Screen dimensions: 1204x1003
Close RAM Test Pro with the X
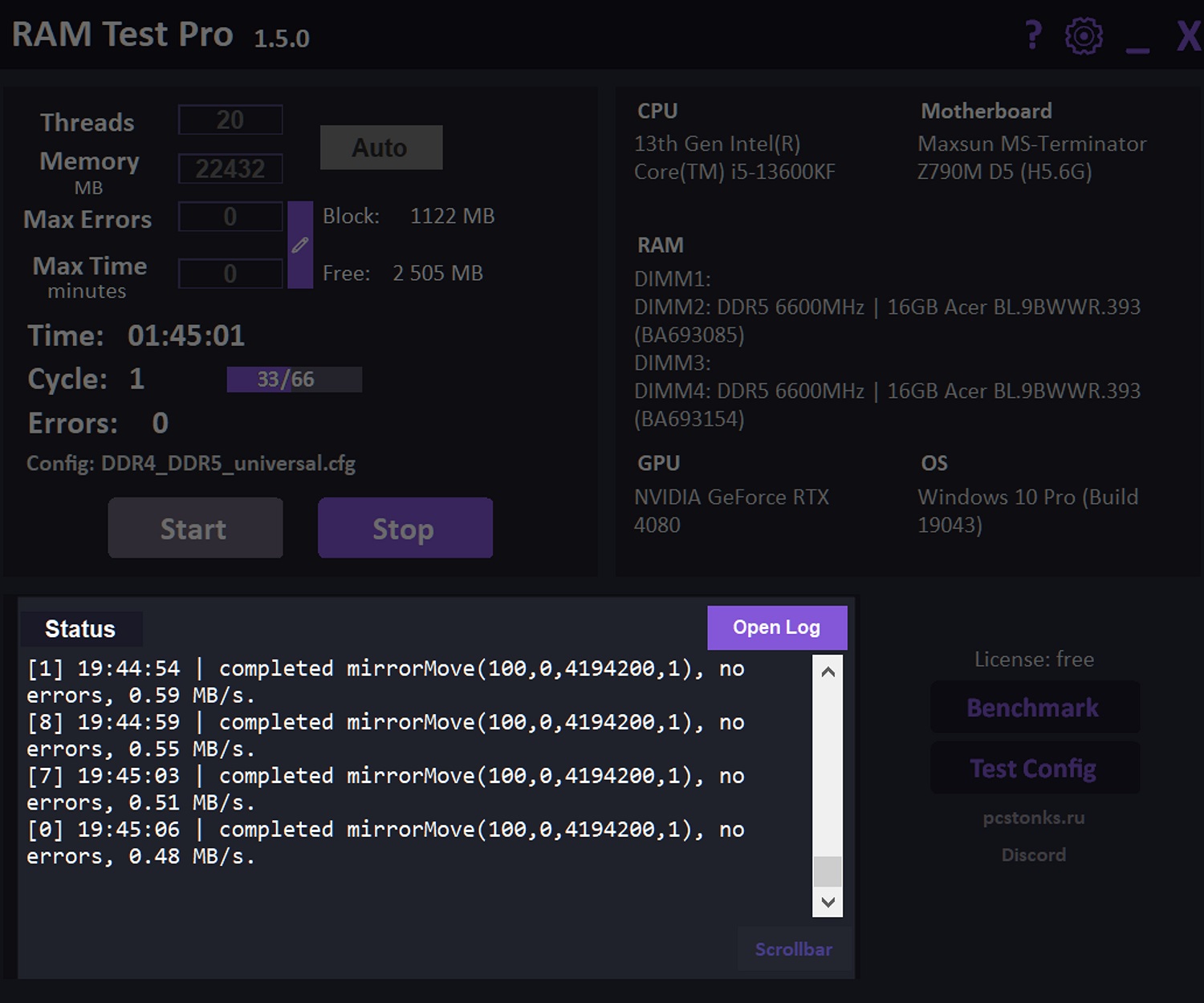click(1187, 36)
